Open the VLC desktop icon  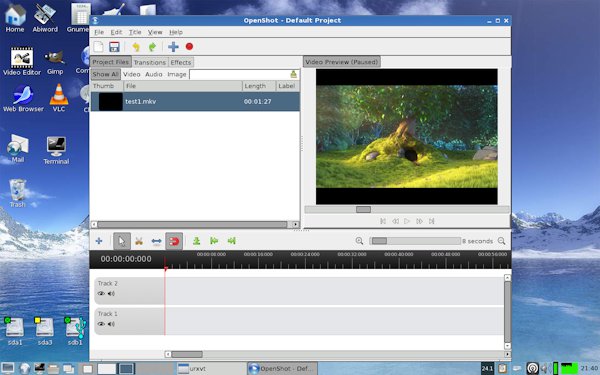click(x=59, y=98)
